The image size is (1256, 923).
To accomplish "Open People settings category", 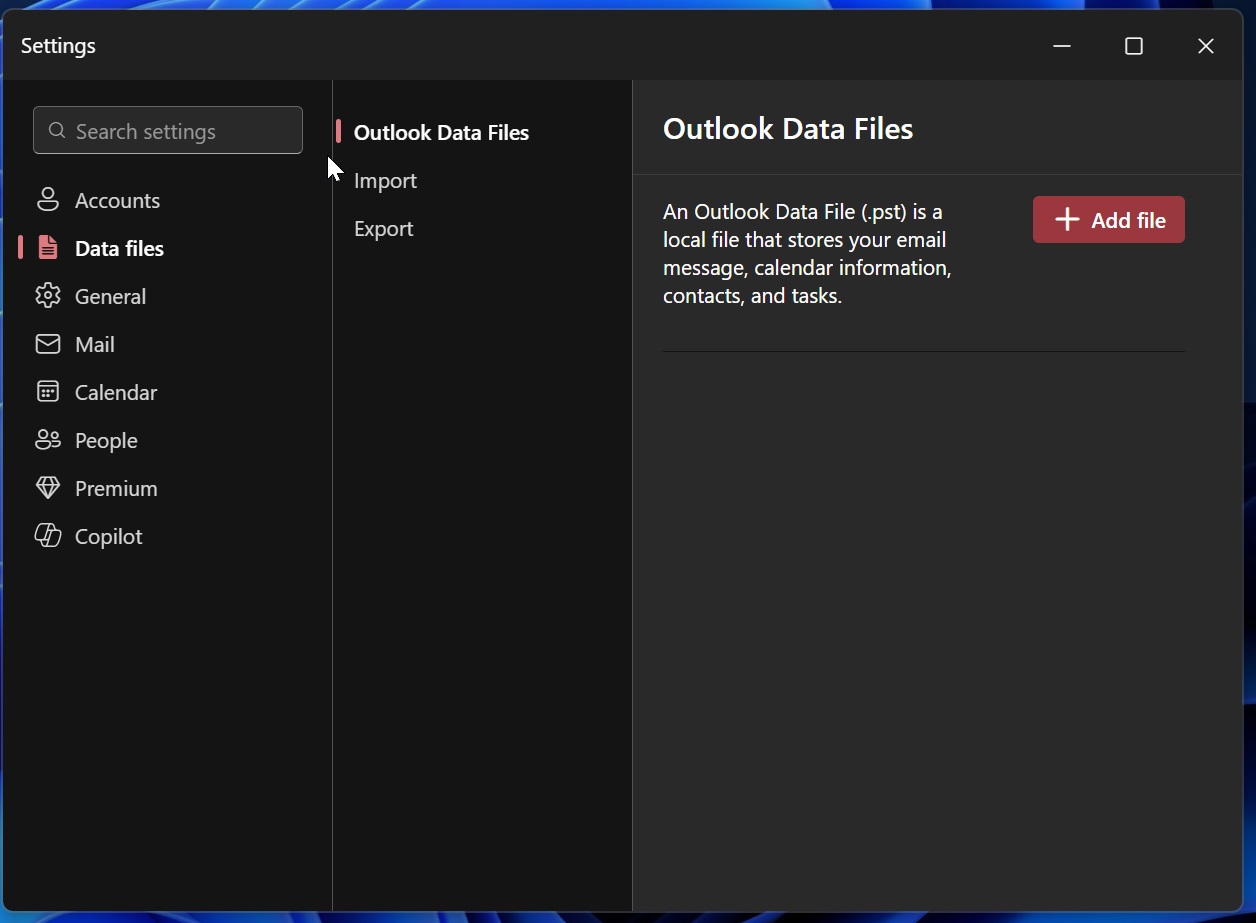I will pyautogui.click(x=106, y=440).
